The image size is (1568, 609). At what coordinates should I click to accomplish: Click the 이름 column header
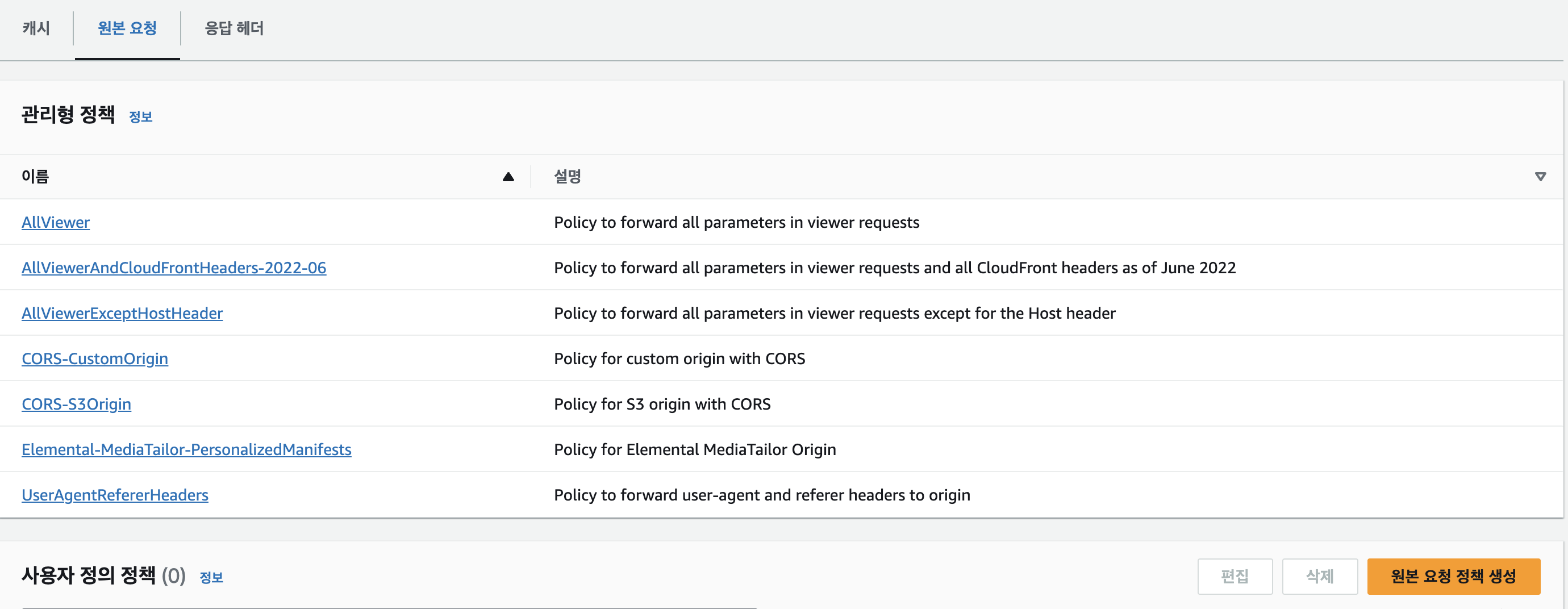click(x=35, y=177)
